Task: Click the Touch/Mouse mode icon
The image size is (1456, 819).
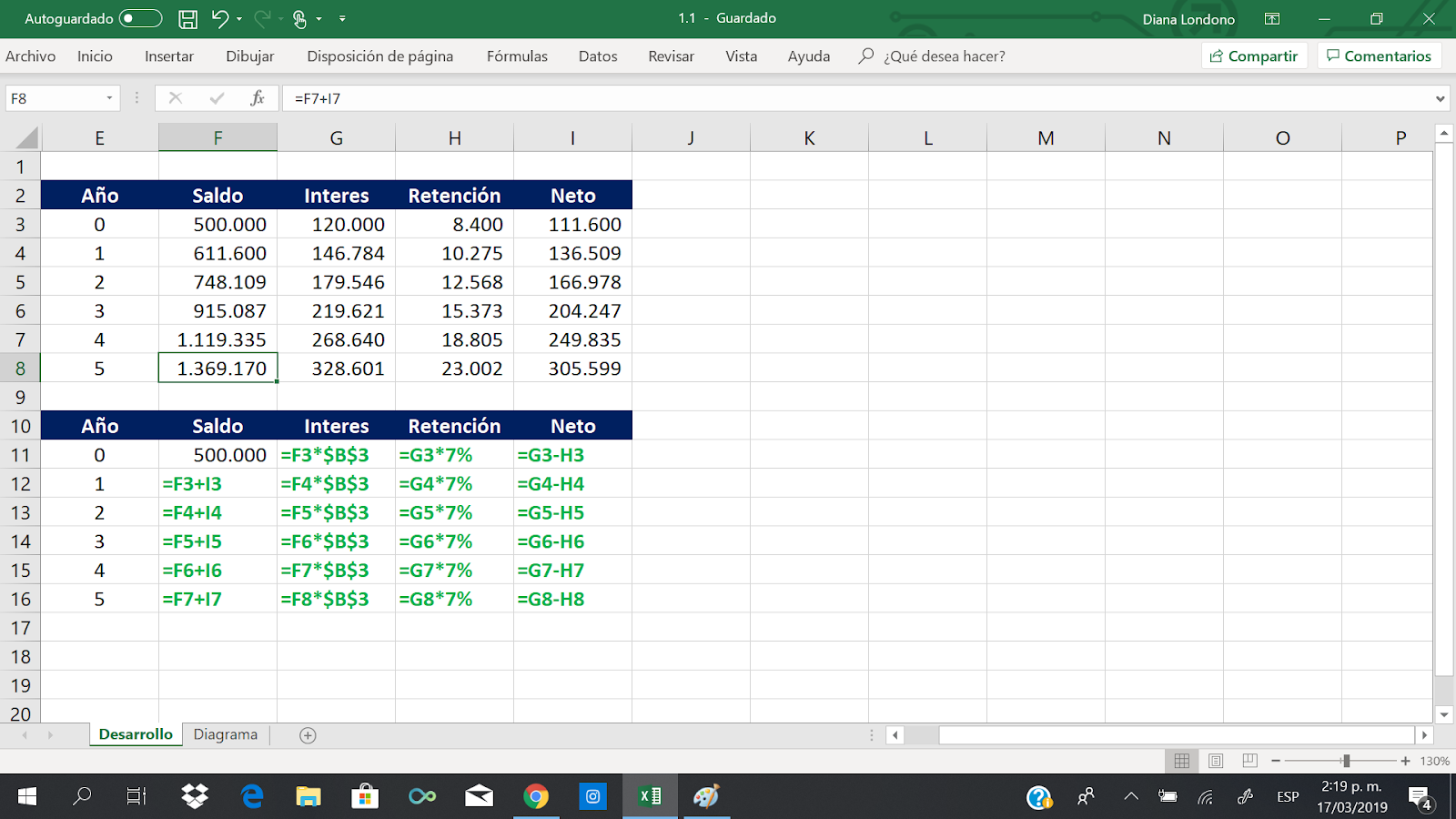Action: pos(300,18)
